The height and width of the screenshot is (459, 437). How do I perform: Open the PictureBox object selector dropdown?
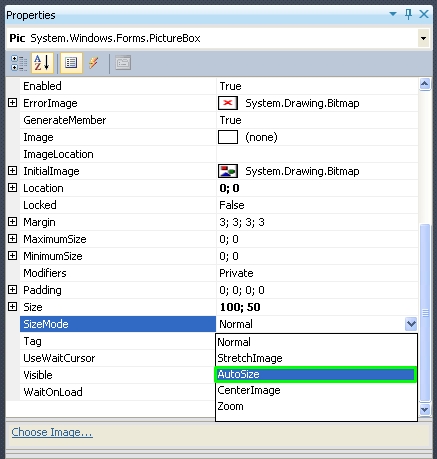pos(423,38)
